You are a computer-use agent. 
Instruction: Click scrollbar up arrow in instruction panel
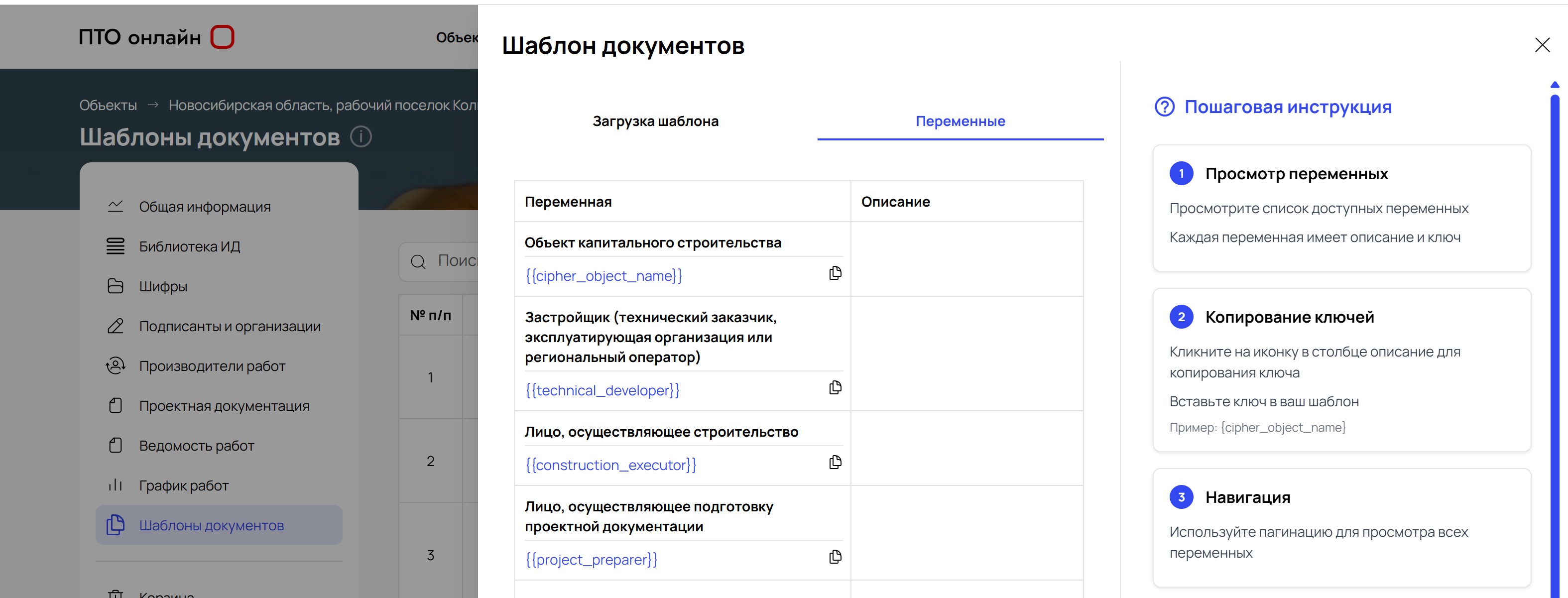(1555, 85)
